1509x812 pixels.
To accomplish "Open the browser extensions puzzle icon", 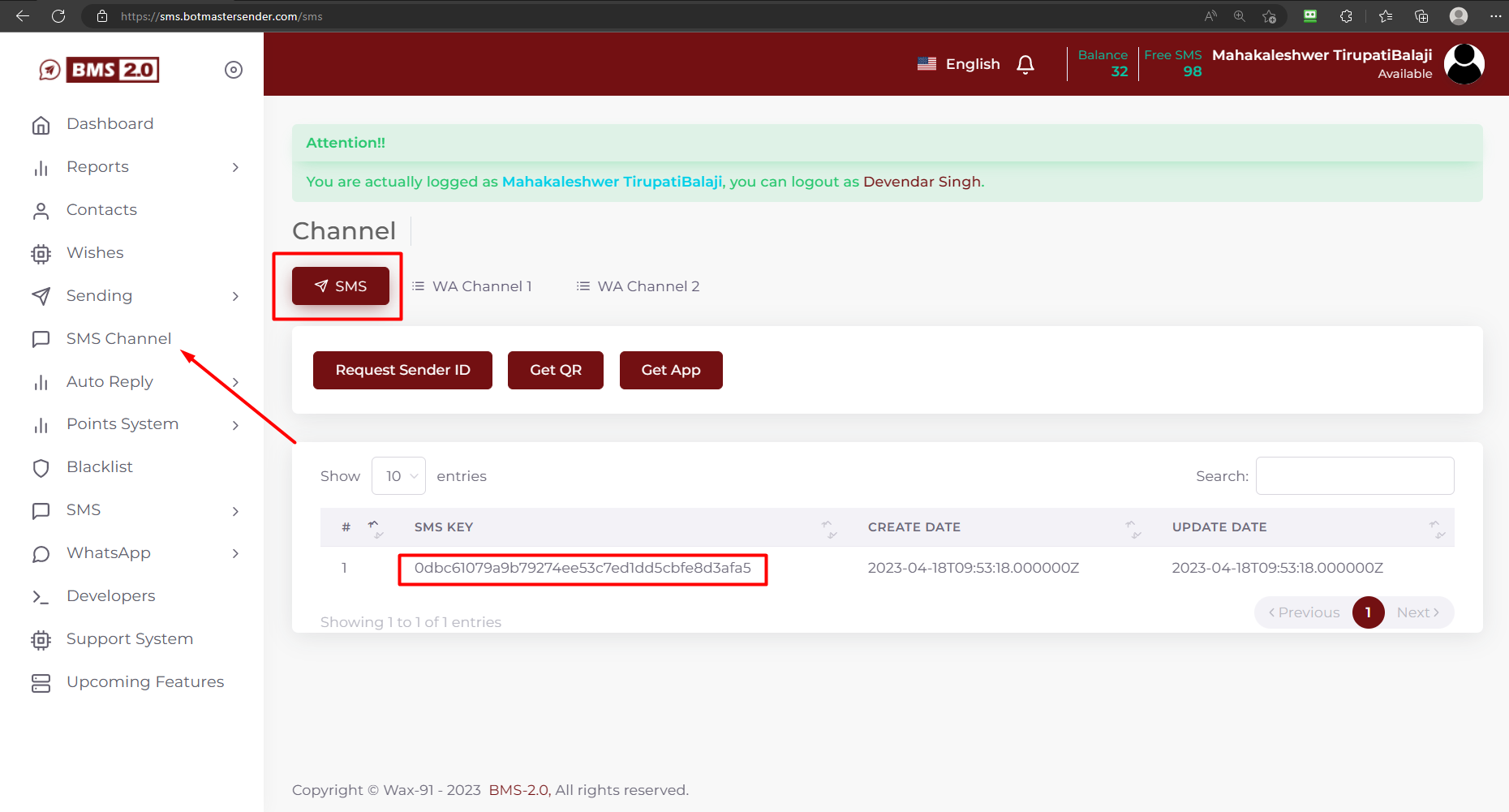I will click(1346, 16).
